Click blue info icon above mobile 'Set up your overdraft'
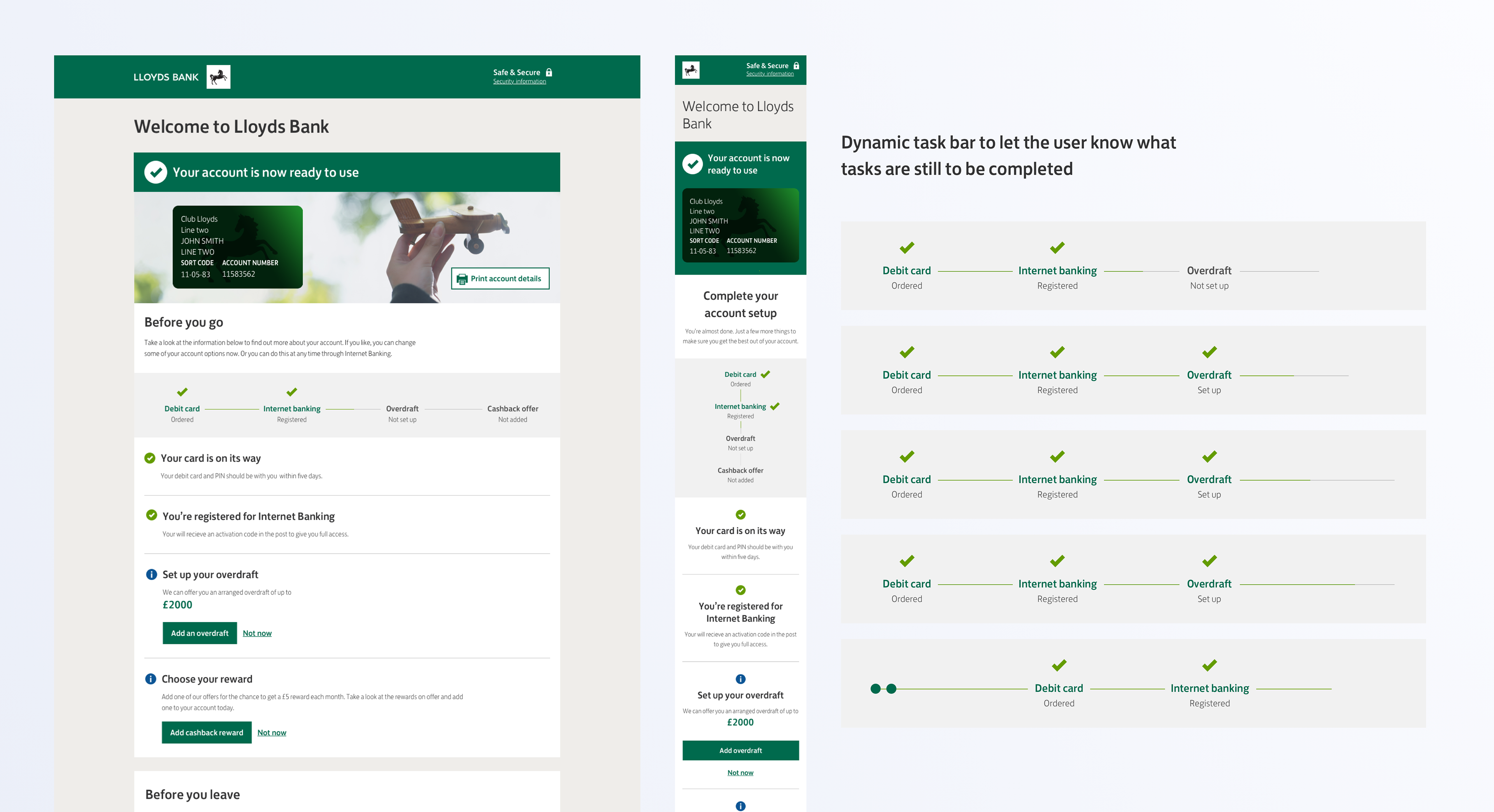Screen dimensions: 1494x812 [741, 679]
